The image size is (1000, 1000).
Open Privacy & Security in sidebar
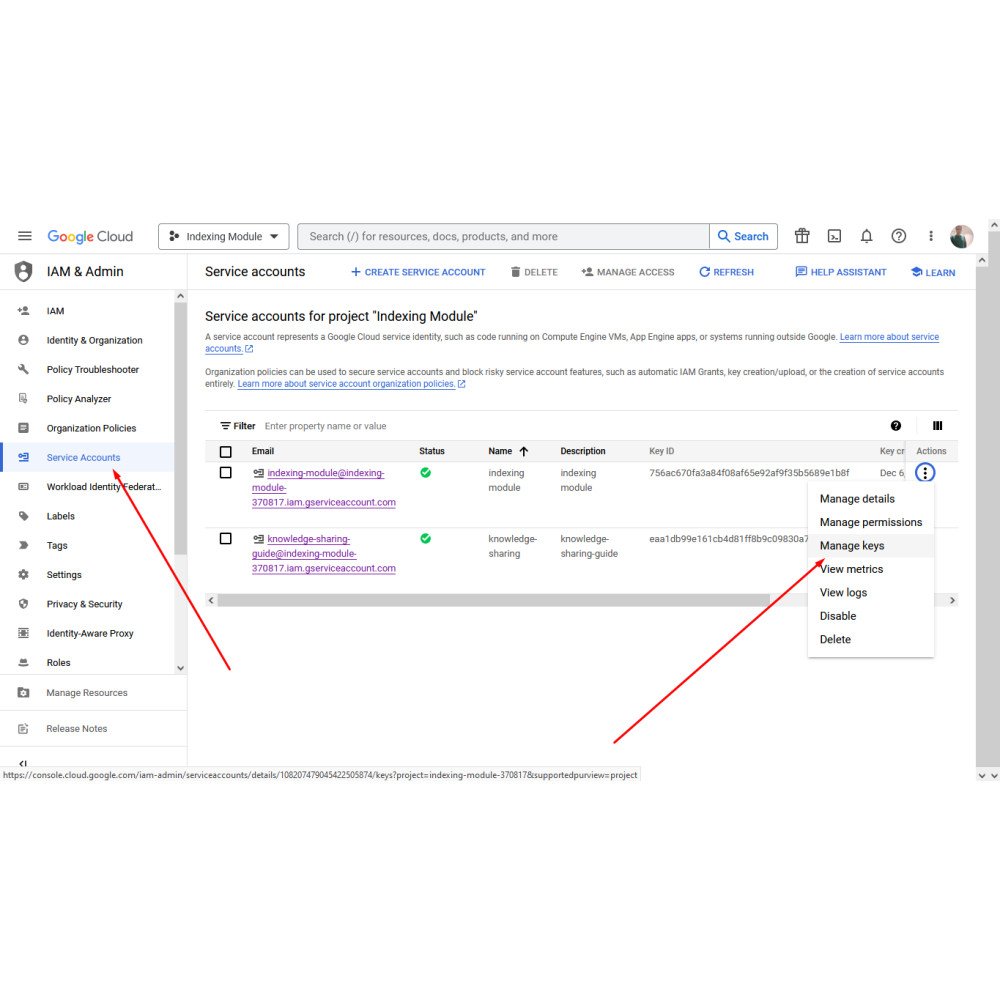[x=87, y=604]
